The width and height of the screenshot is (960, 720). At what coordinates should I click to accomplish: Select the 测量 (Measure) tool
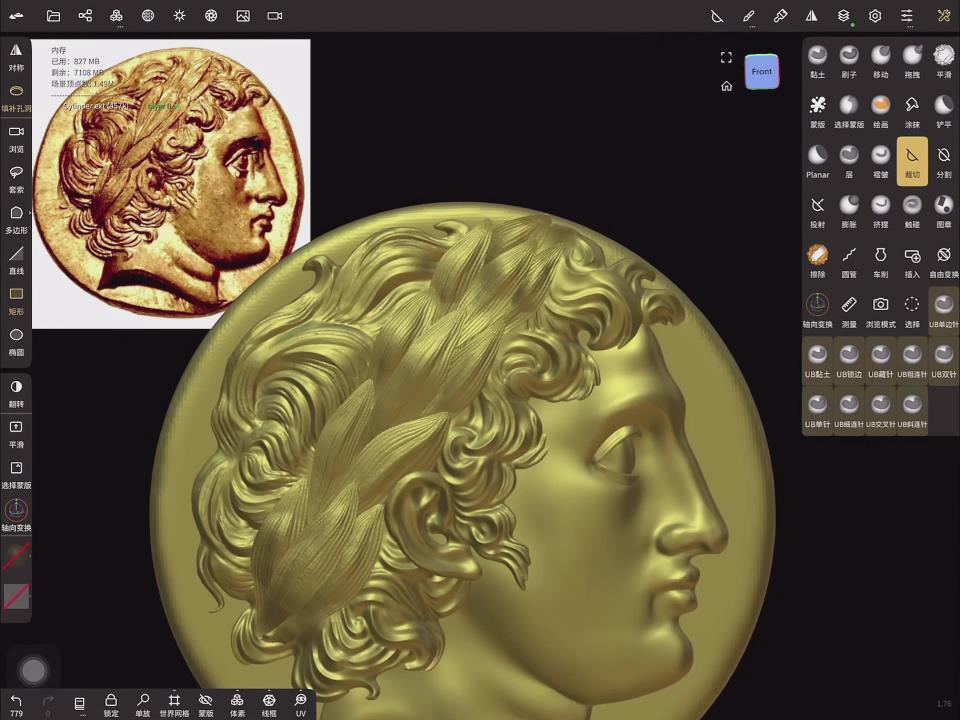click(x=849, y=311)
